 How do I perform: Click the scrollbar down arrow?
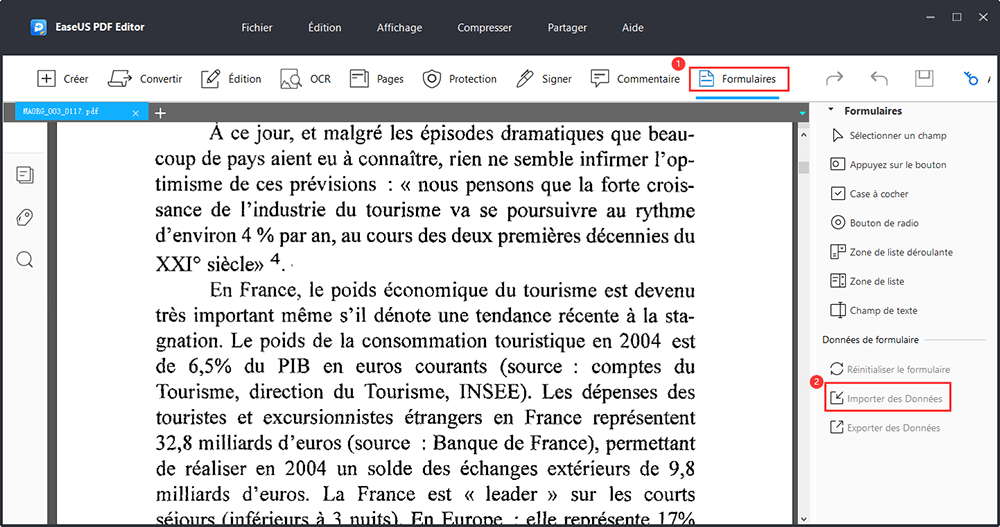pyautogui.click(x=804, y=519)
